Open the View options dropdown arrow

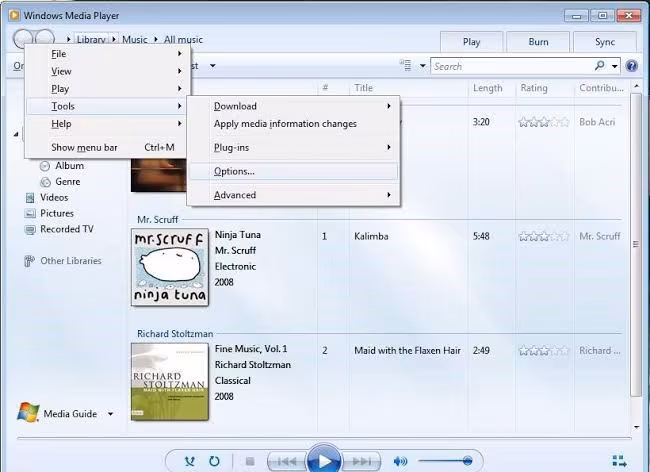(422, 65)
